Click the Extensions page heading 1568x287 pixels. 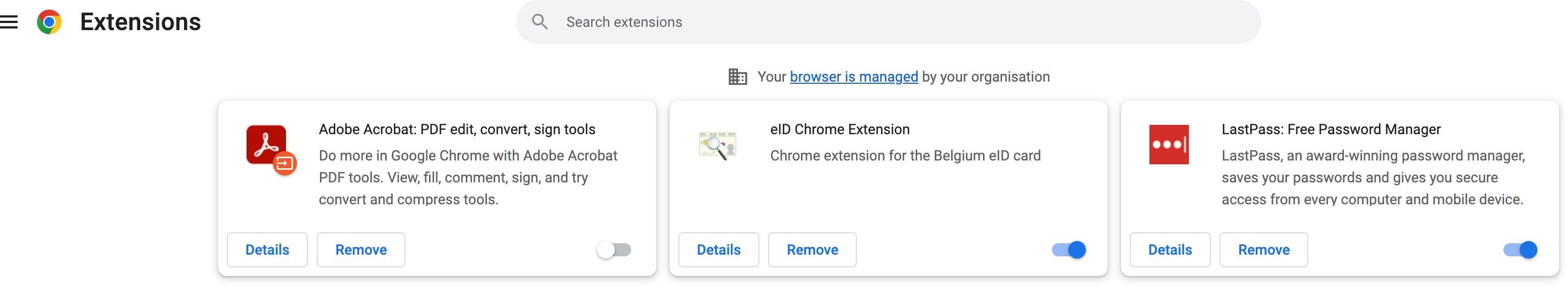point(141,22)
